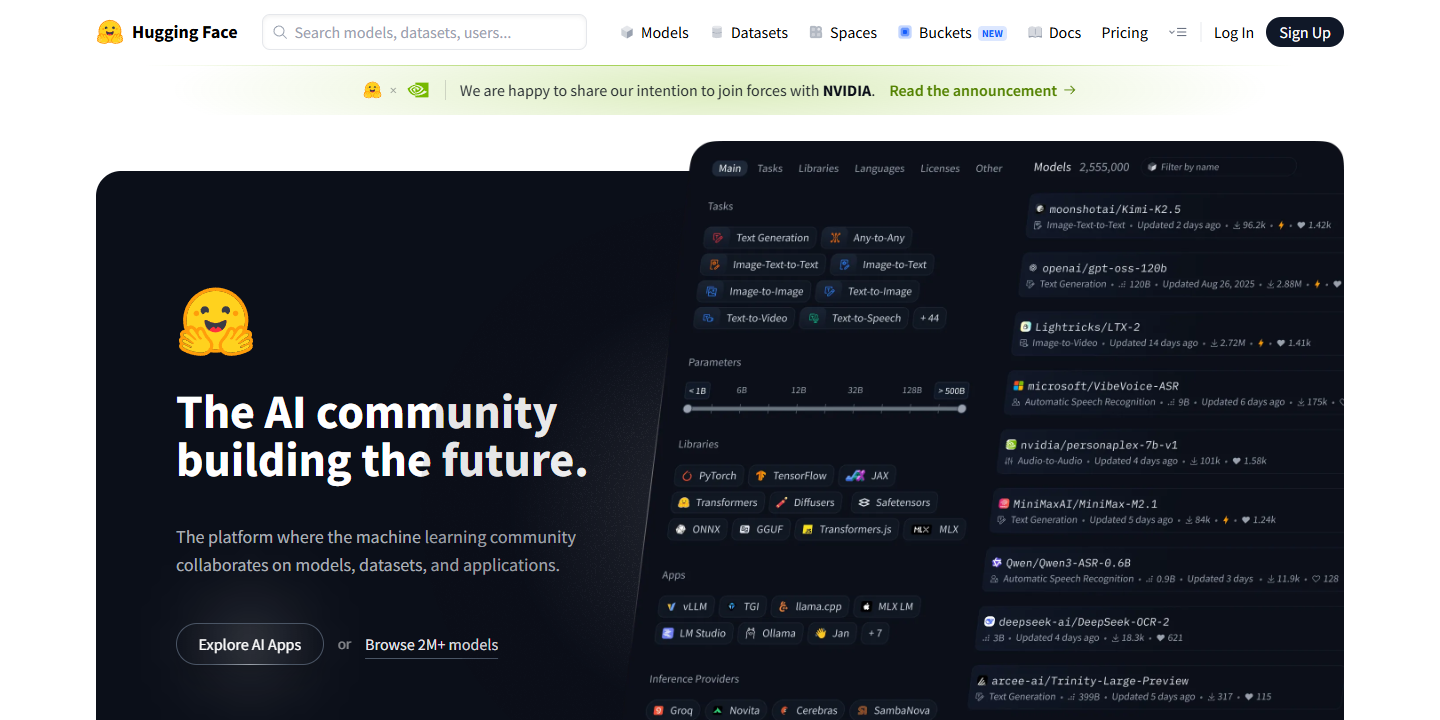
Task: Open Browse 2M+ models link
Action: click(x=431, y=645)
